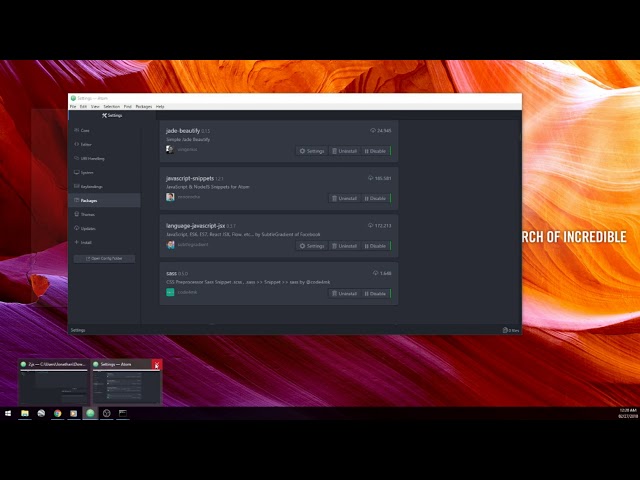
Task: Open the File menu
Action: pyautogui.click(x=73, y=107)
